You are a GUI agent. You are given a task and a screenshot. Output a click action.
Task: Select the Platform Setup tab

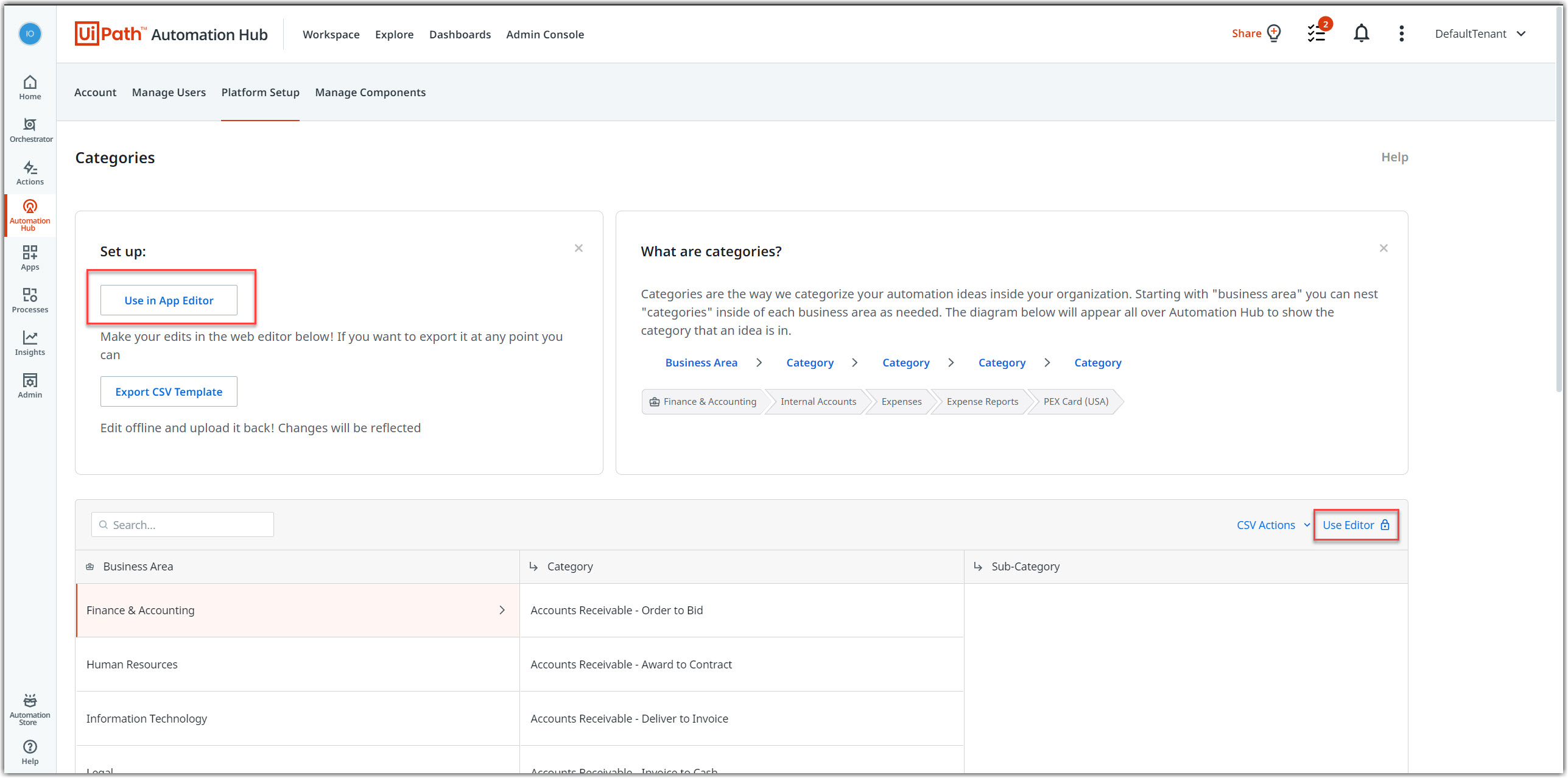tap(260, 93)
